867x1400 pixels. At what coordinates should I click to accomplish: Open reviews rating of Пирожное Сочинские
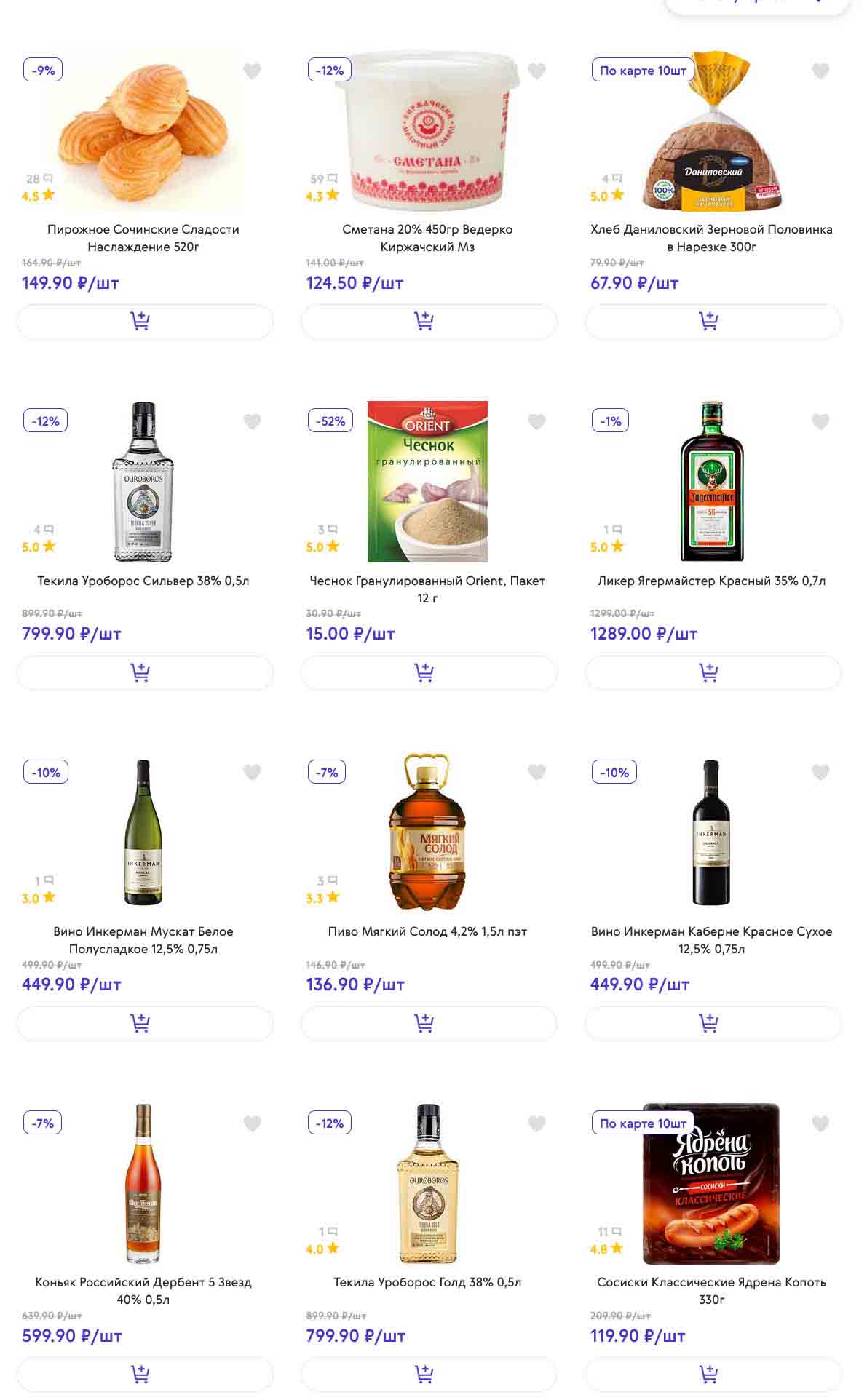point(39,188)
